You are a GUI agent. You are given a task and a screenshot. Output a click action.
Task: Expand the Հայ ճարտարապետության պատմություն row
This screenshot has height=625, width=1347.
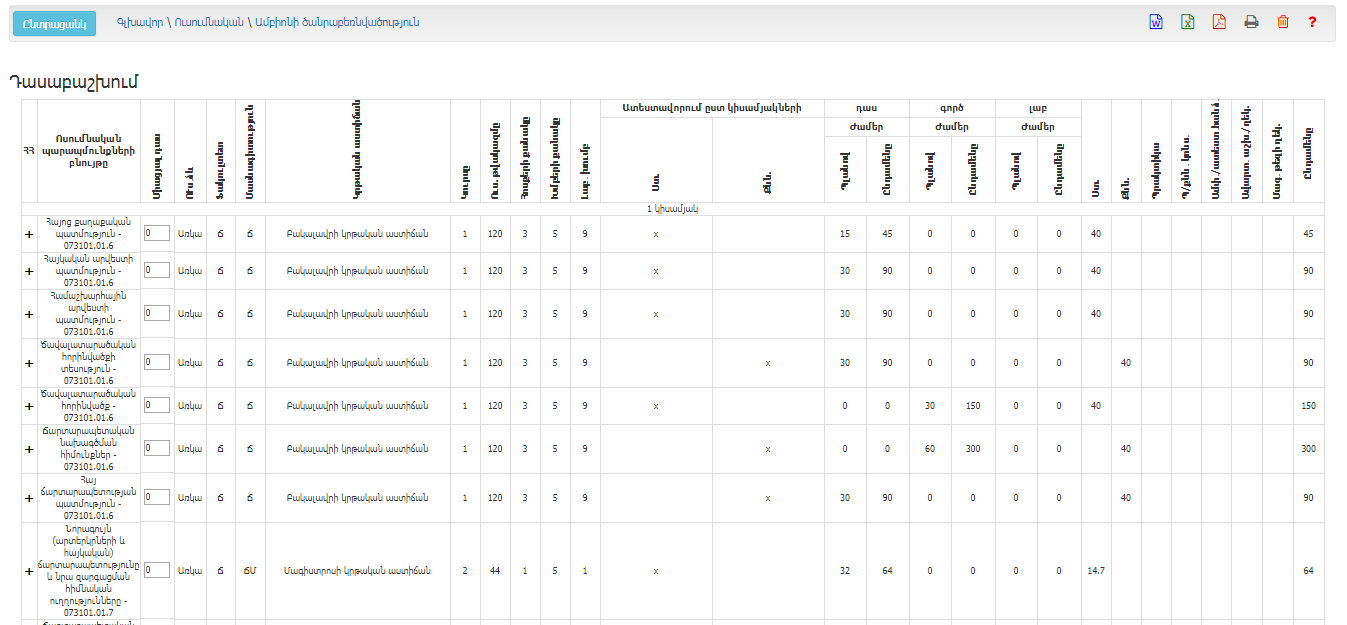tap(28, 498)
